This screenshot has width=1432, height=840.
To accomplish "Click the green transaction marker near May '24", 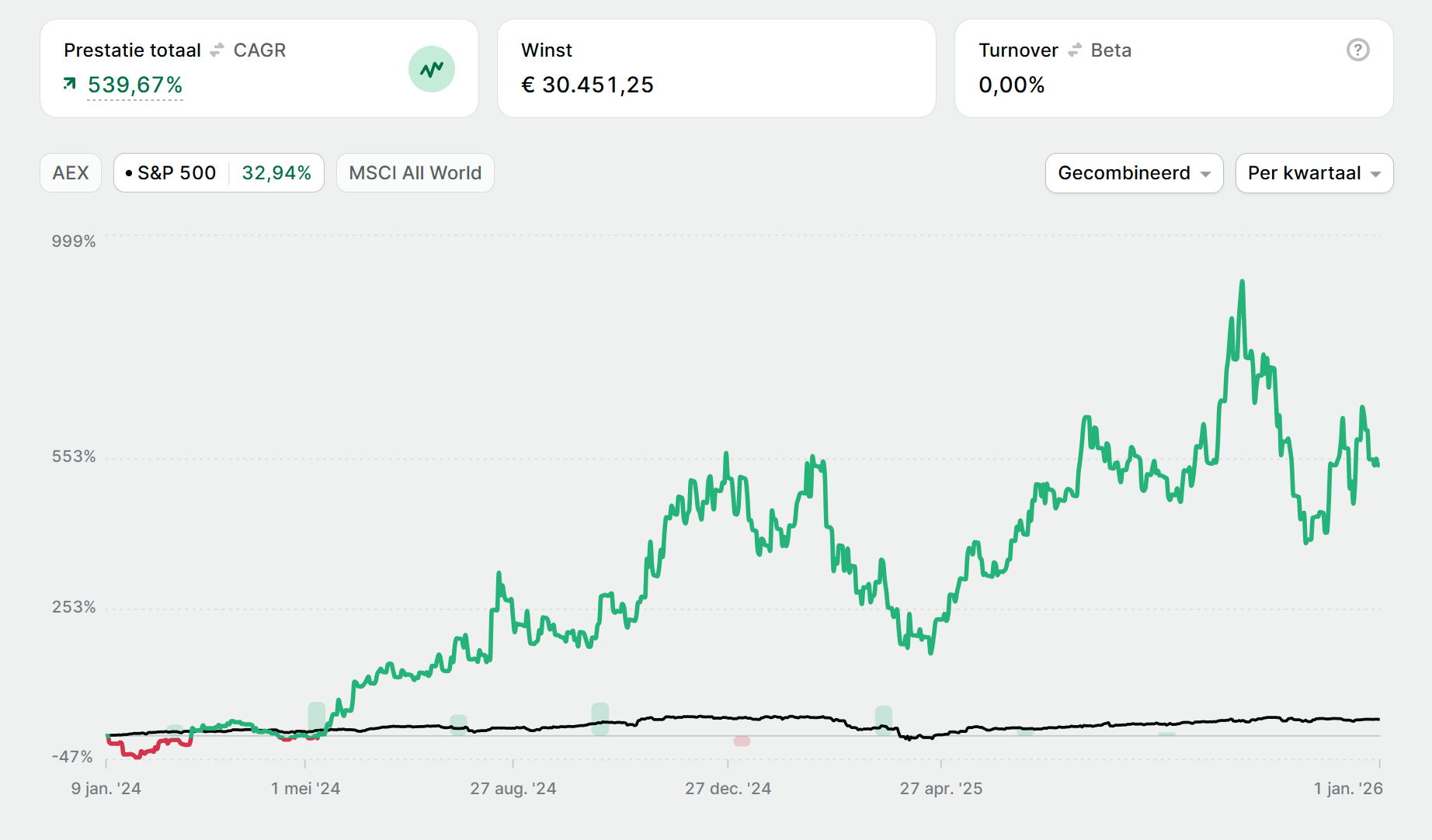I will tap(316, 717).
